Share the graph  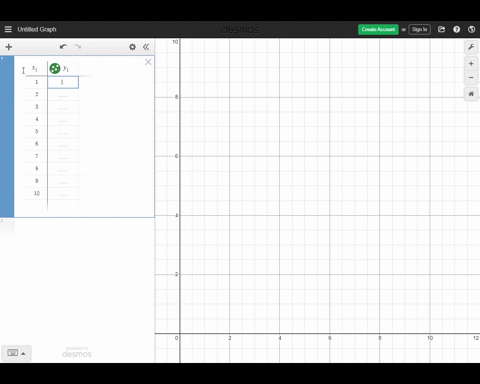coord(441,29)
